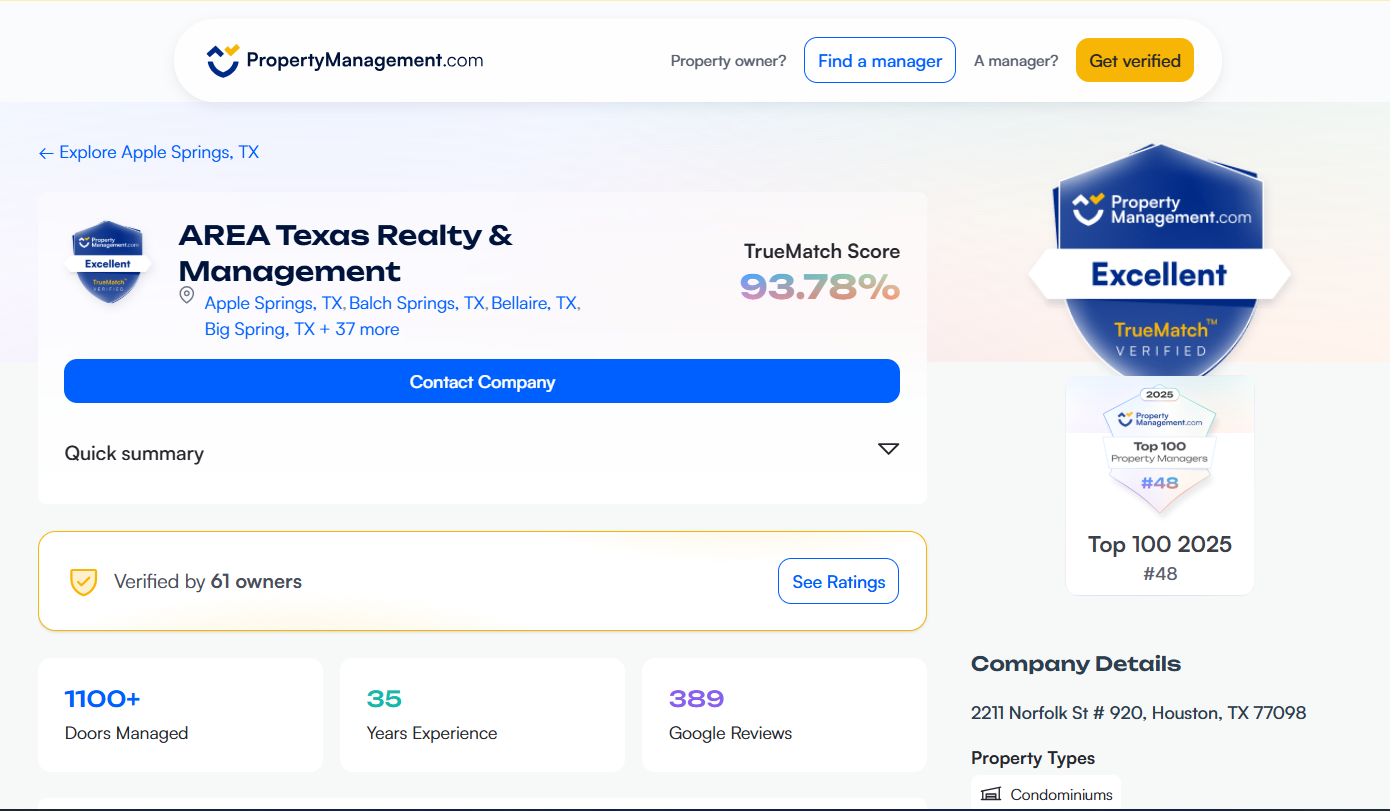Select the location pin icon beside city list
Screen dimensions: 1390x811
[x=186, y=295]
